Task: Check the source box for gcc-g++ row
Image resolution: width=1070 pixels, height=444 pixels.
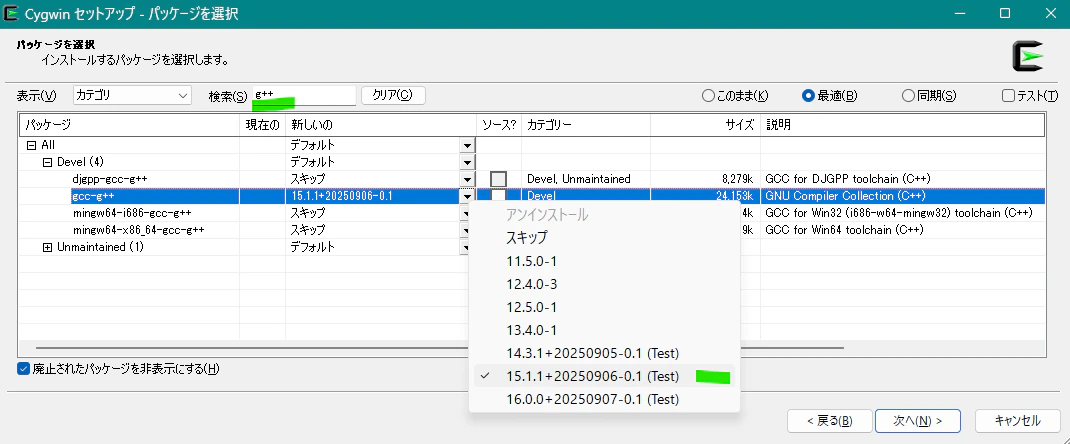Action: pos(499,196)
